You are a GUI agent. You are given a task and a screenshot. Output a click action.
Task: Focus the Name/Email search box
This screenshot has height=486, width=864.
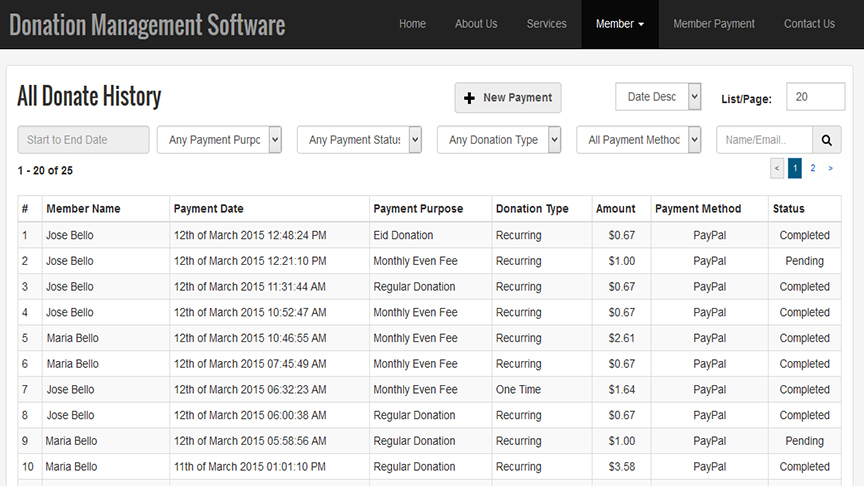764,140
